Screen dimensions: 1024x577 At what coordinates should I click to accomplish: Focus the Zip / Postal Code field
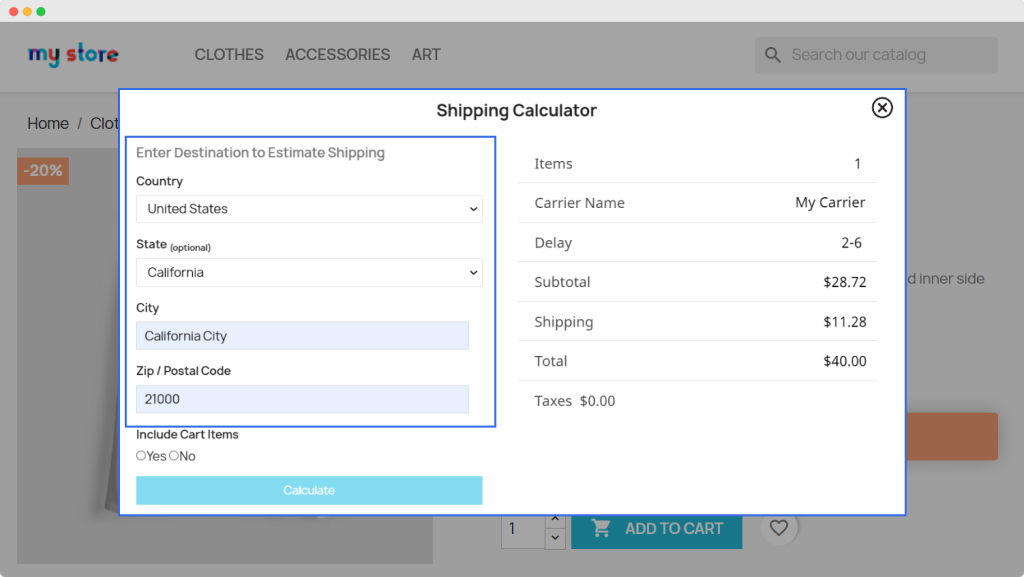click(x=302, y=399)
